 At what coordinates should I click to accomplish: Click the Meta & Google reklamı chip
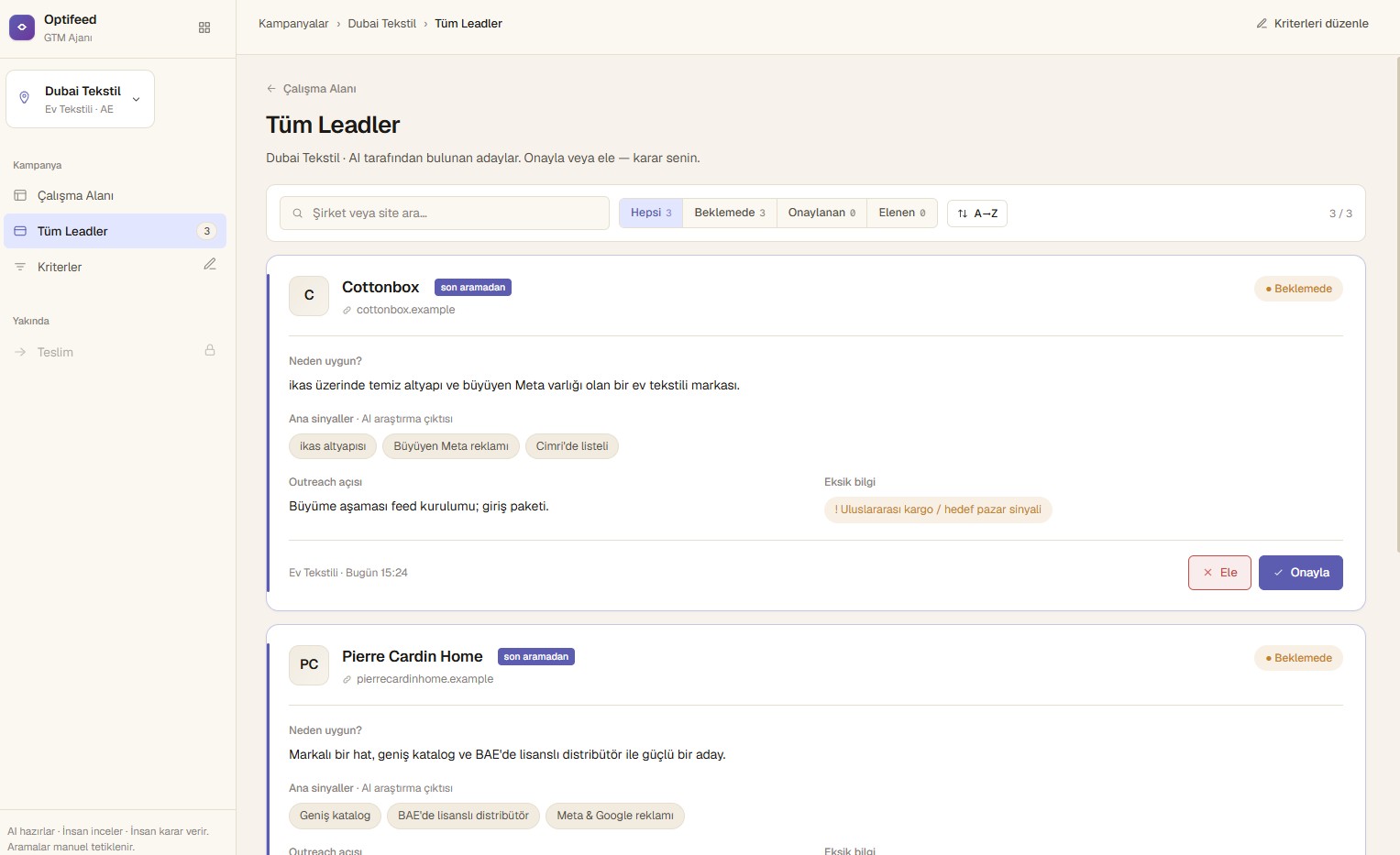(x=615, y=816)
